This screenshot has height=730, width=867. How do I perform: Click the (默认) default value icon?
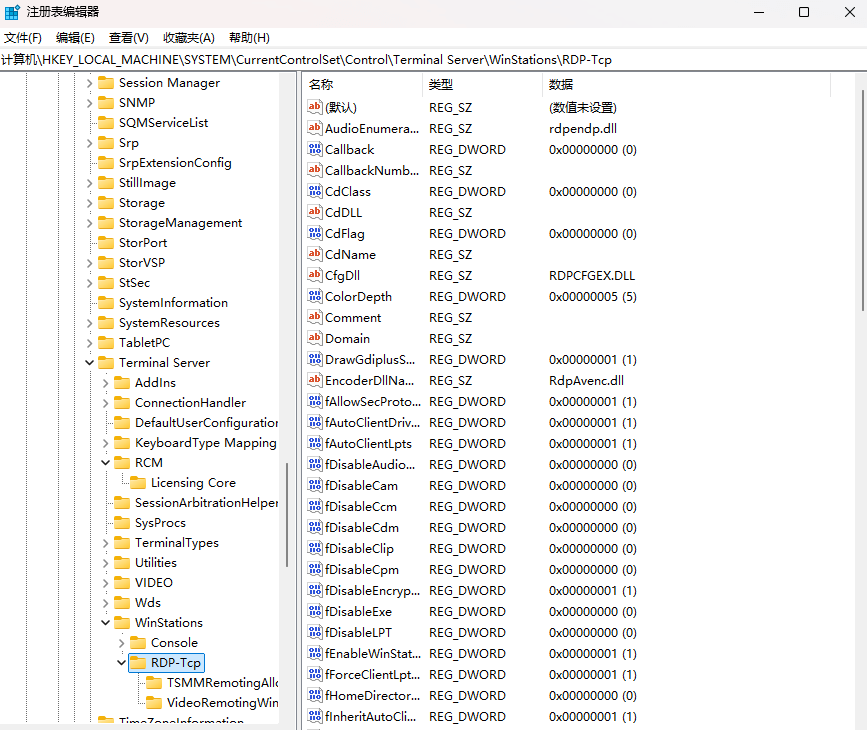[x=315, y=108]
